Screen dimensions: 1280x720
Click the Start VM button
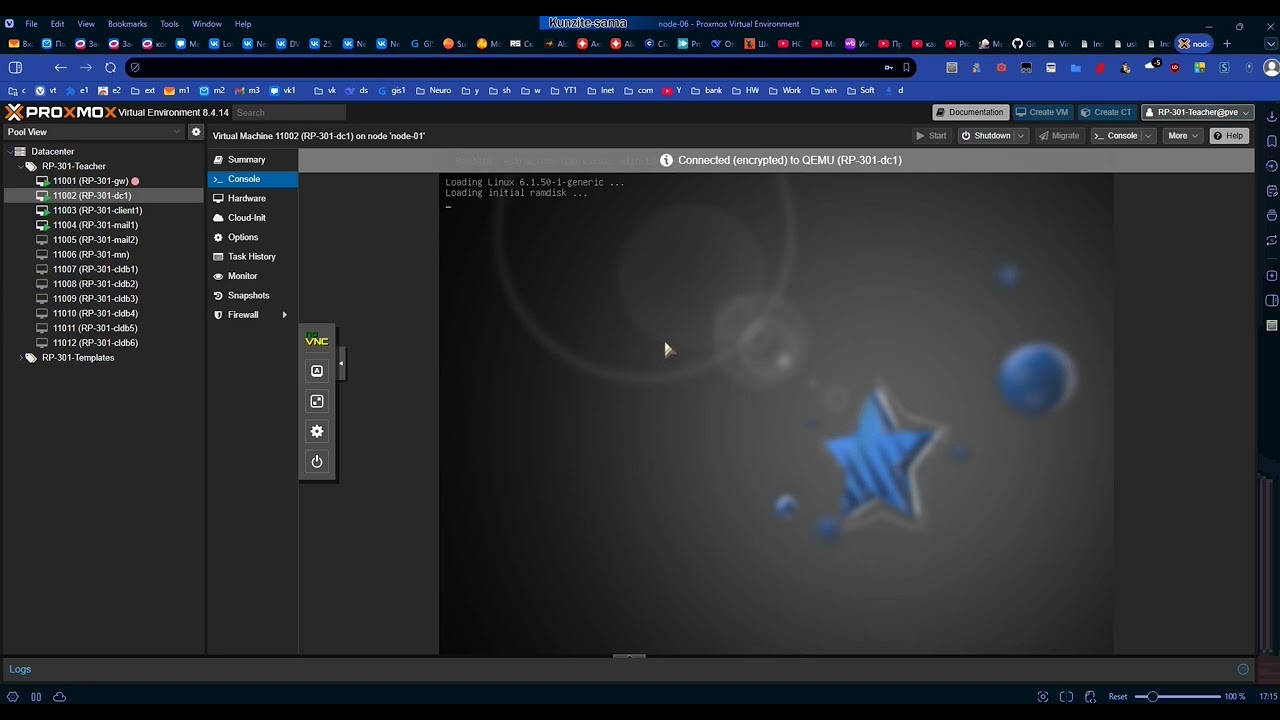click(x=931, y=136)
